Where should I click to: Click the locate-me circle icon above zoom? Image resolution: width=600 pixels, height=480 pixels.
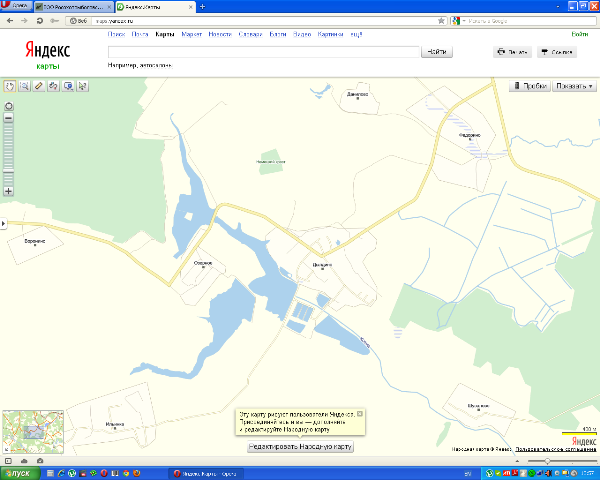tap(9, 105)
